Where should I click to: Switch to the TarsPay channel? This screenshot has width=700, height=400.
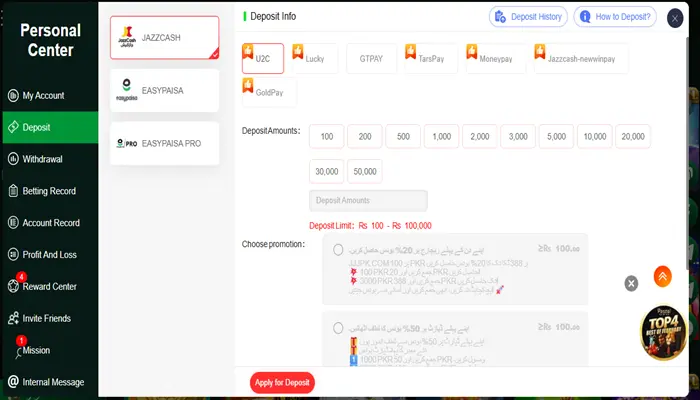click(x=430, y=59)
